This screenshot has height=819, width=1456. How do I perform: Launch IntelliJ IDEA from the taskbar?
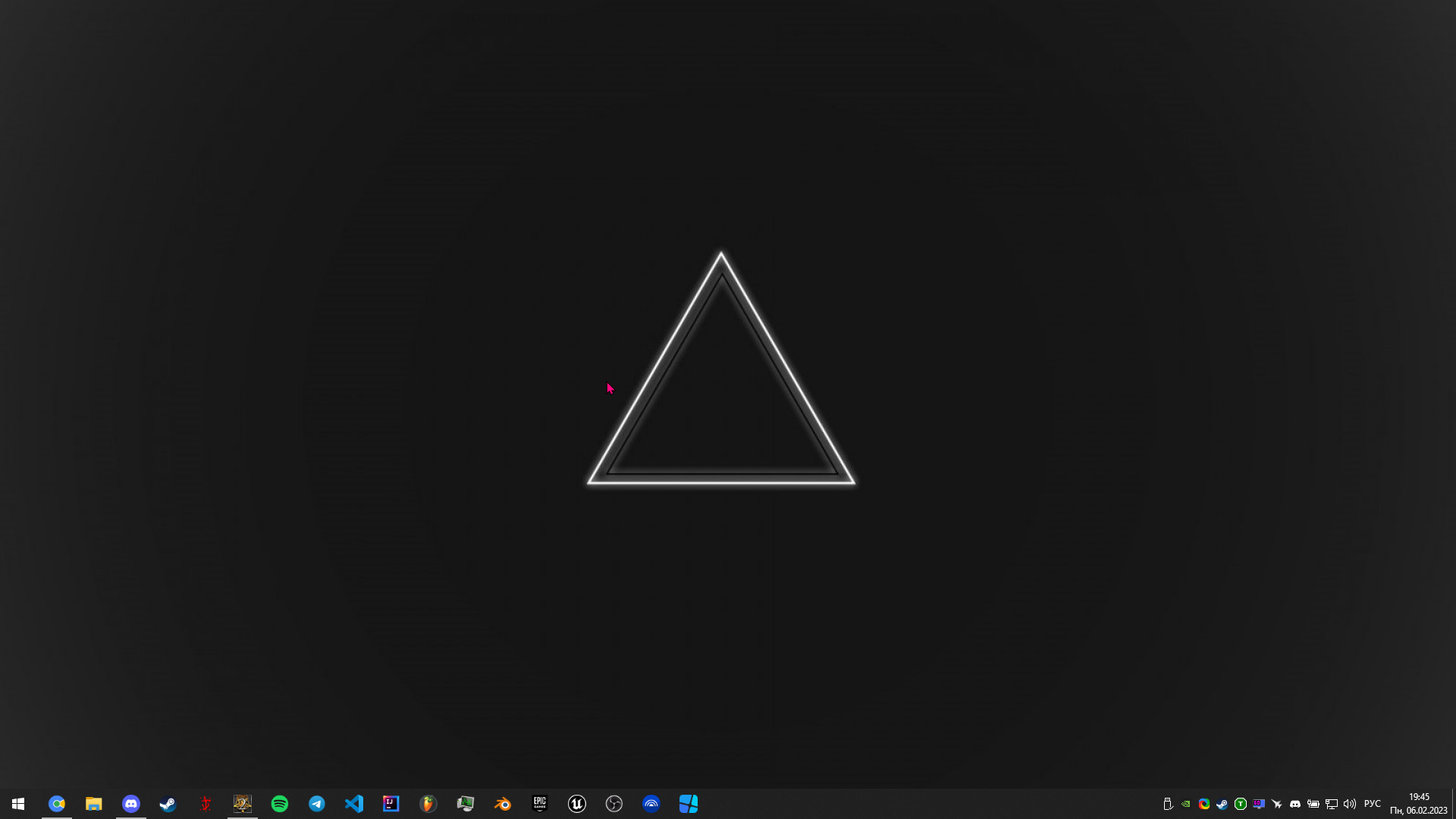tap(391, 804)
